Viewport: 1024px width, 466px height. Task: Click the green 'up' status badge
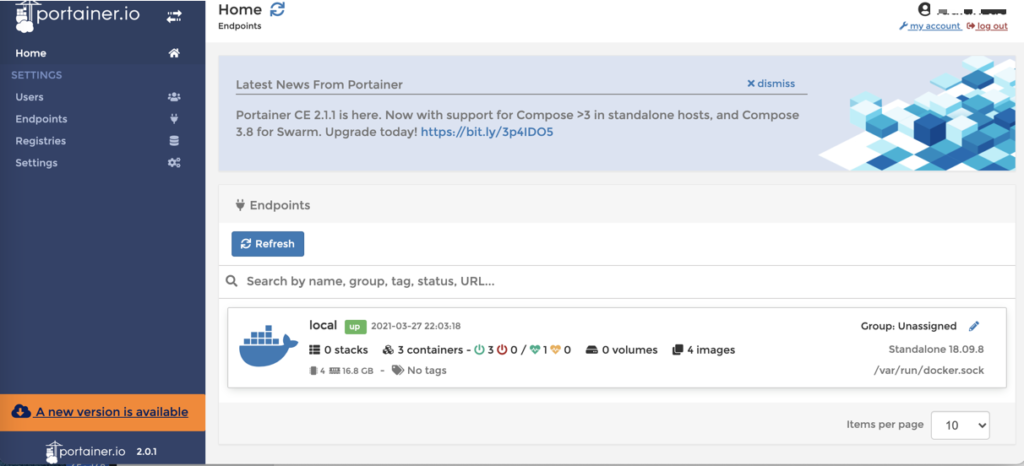355,326
